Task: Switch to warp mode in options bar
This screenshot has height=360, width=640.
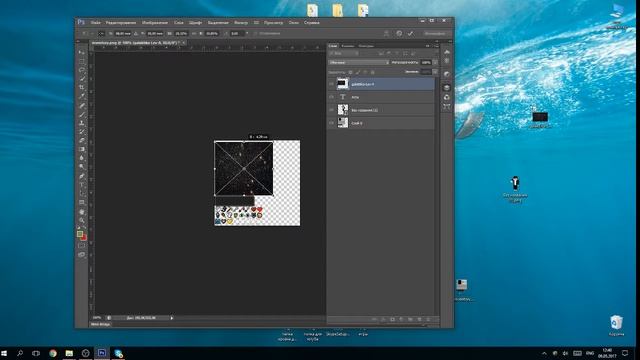Action: tap(386, 33)
